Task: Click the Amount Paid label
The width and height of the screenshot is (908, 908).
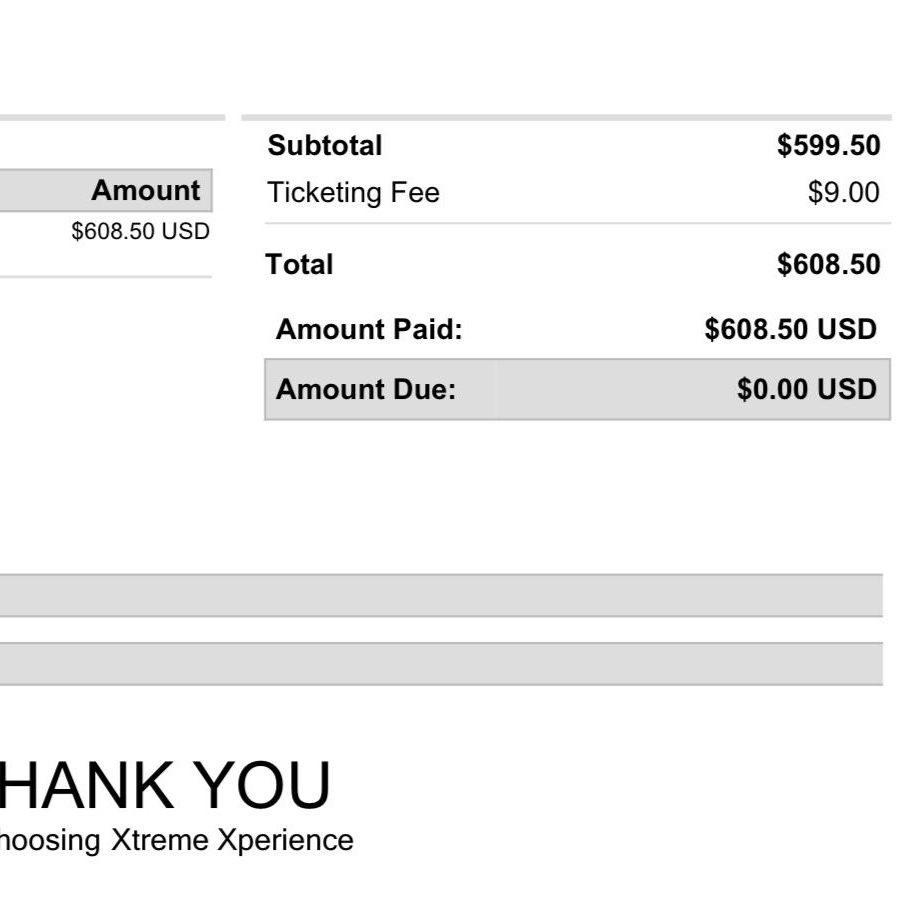Action: [x=369, y=329]
